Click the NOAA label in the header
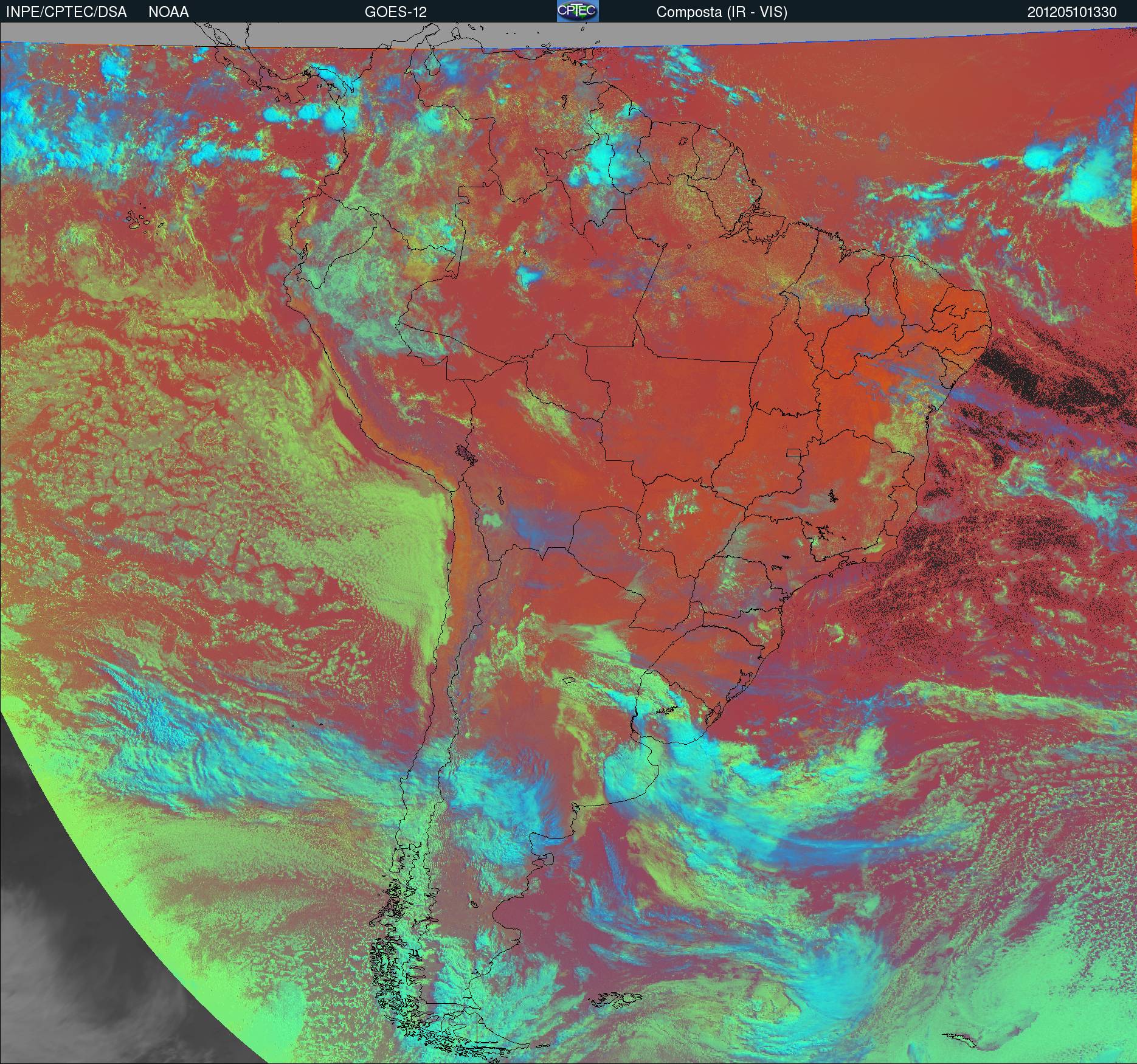This screenshot has height=1064, width=1137. point(168,12)
